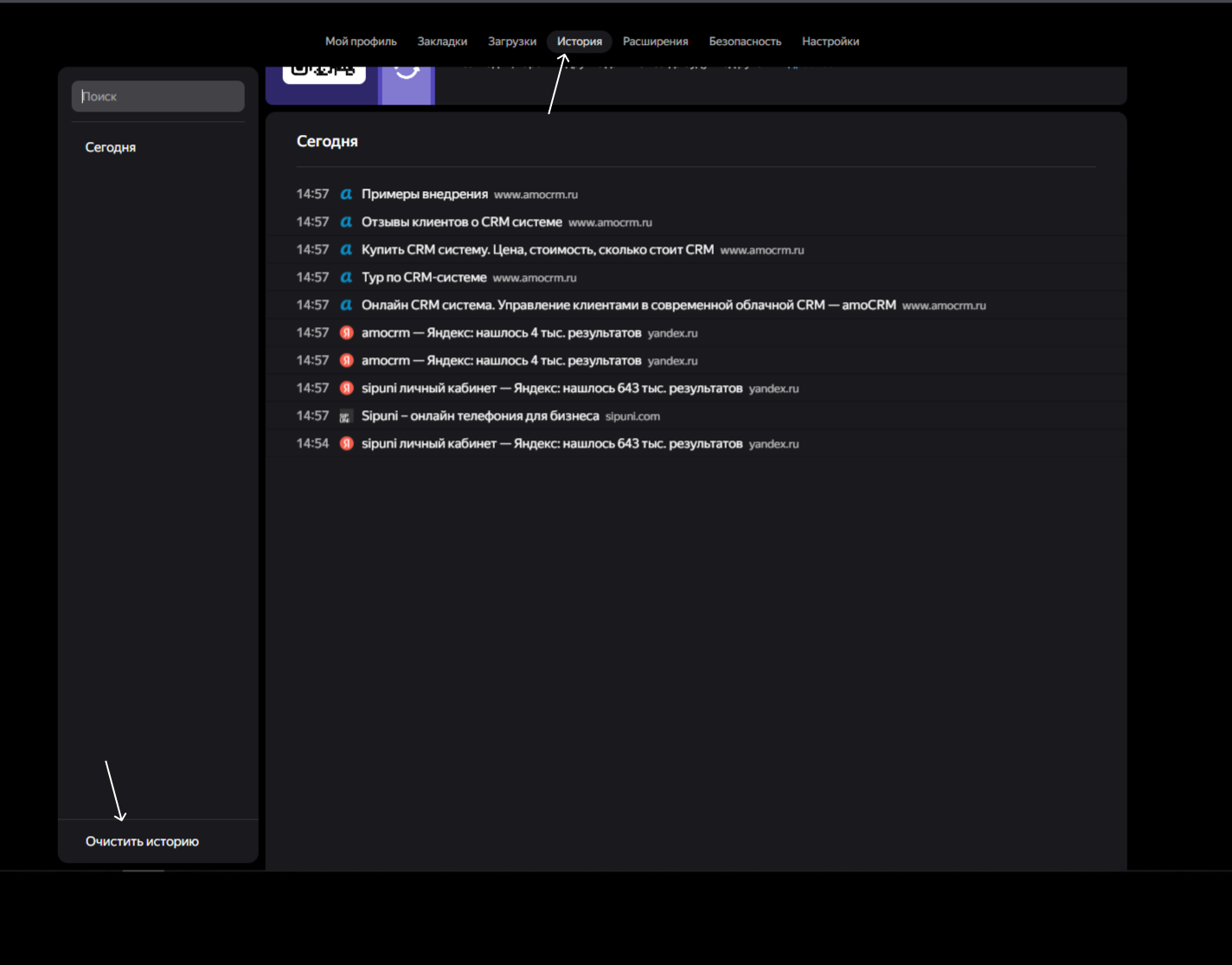Focus the Поиск history search field
Viewport: 1232px width, 965px height.
click(x=158, y=96)
